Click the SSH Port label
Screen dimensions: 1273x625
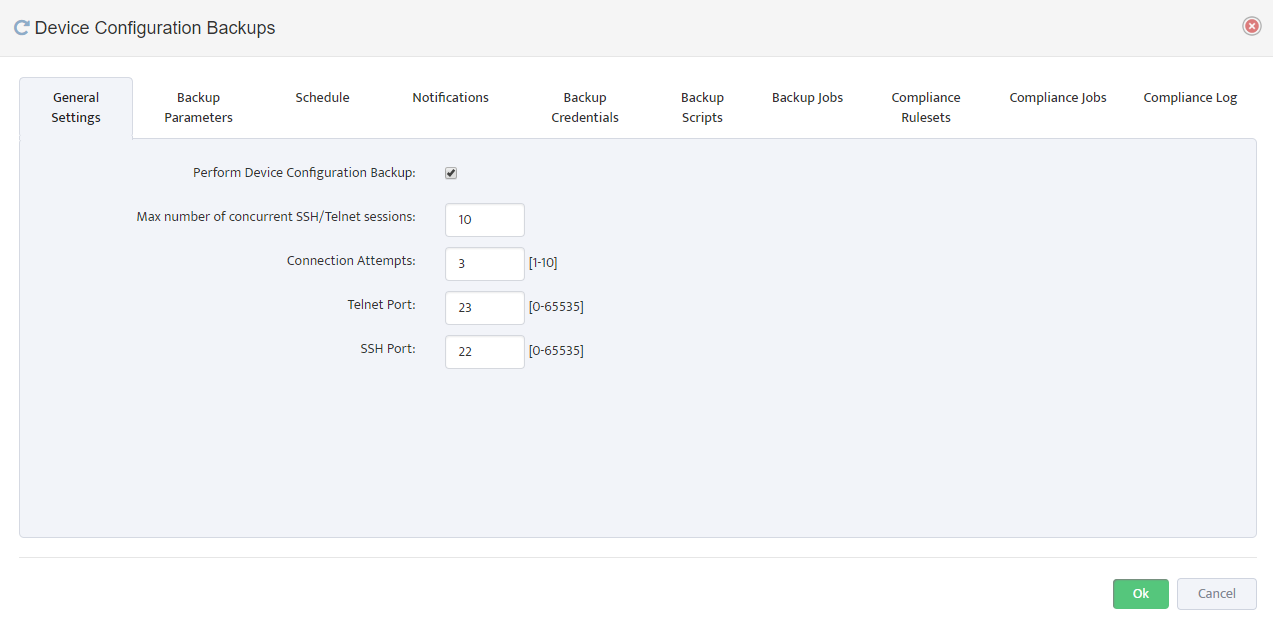click(388, 349)
